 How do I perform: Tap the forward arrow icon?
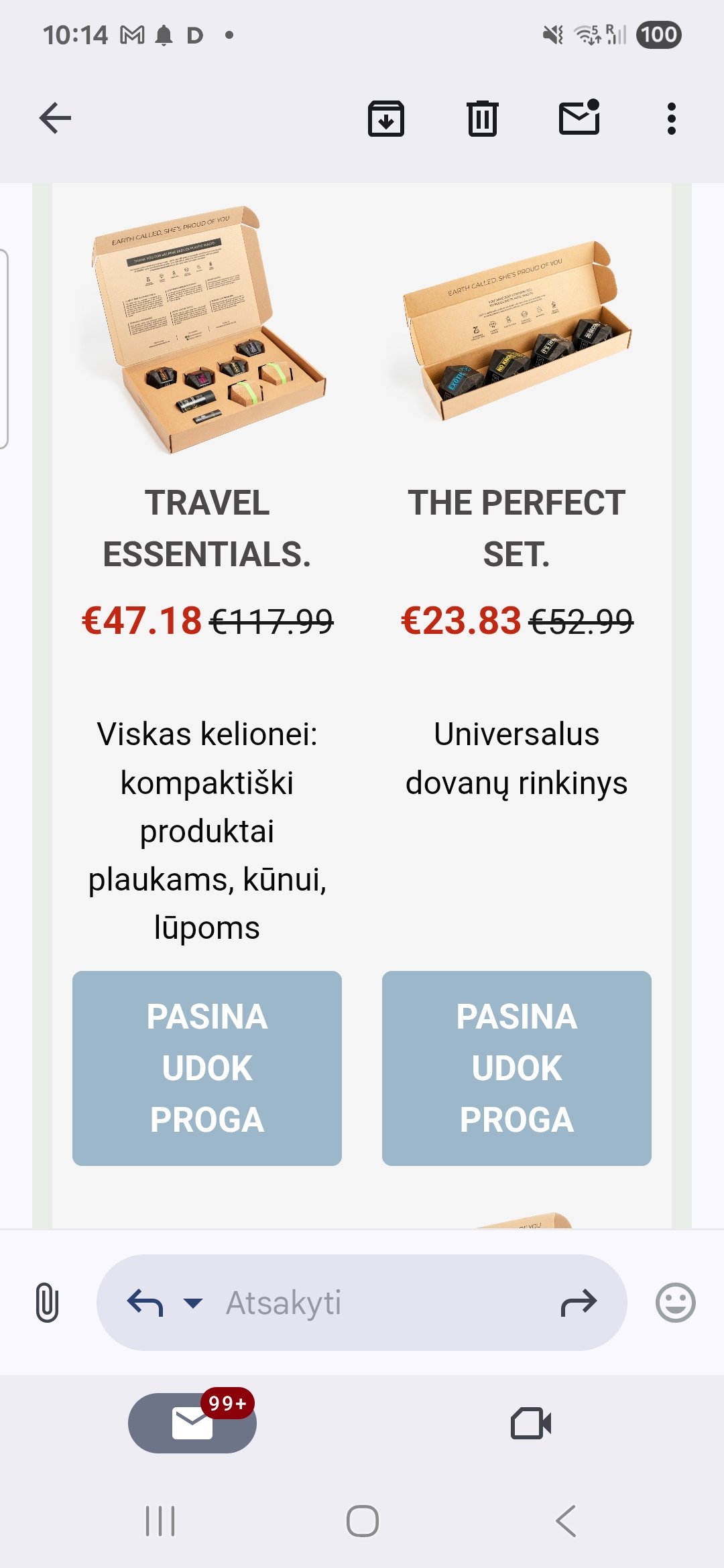pyautogui.click(x=578, y=1303)
